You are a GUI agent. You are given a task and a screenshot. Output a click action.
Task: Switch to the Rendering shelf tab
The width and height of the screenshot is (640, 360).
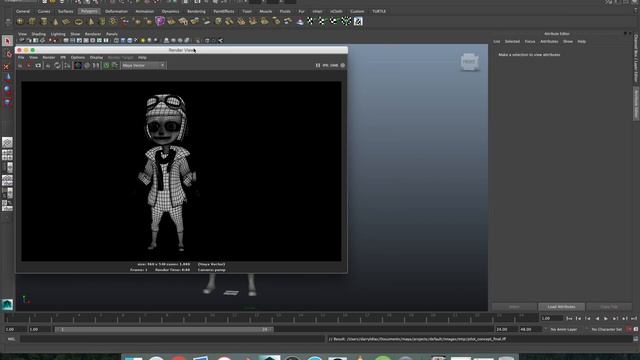pyautogui.click(x=196, y=11)
